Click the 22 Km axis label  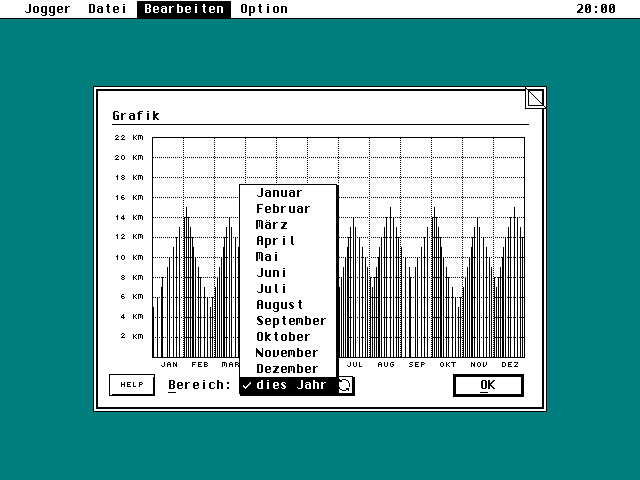(x=129, y=138)
